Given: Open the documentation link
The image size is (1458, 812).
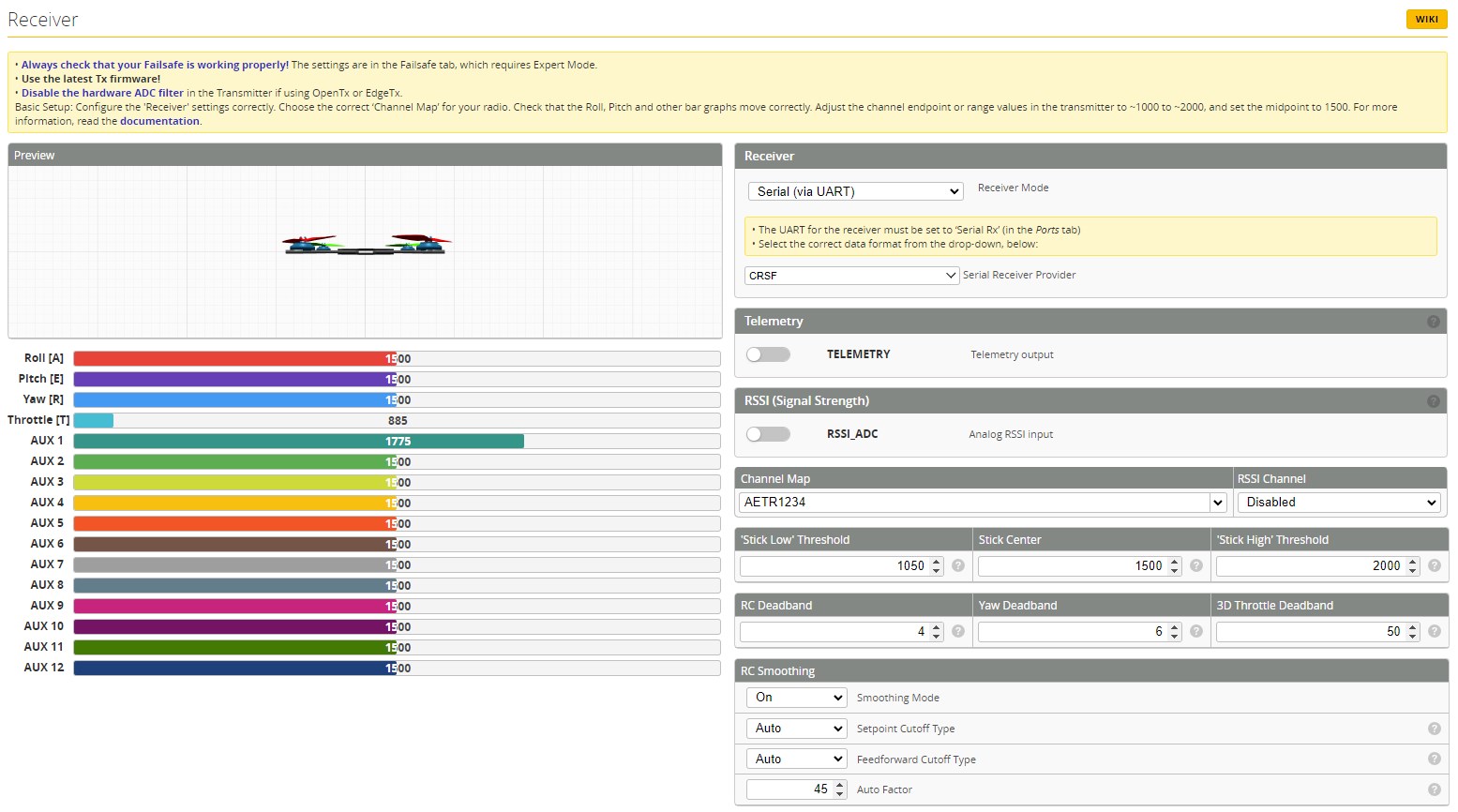Looking at the screenshot, I should tap(159, 121).
